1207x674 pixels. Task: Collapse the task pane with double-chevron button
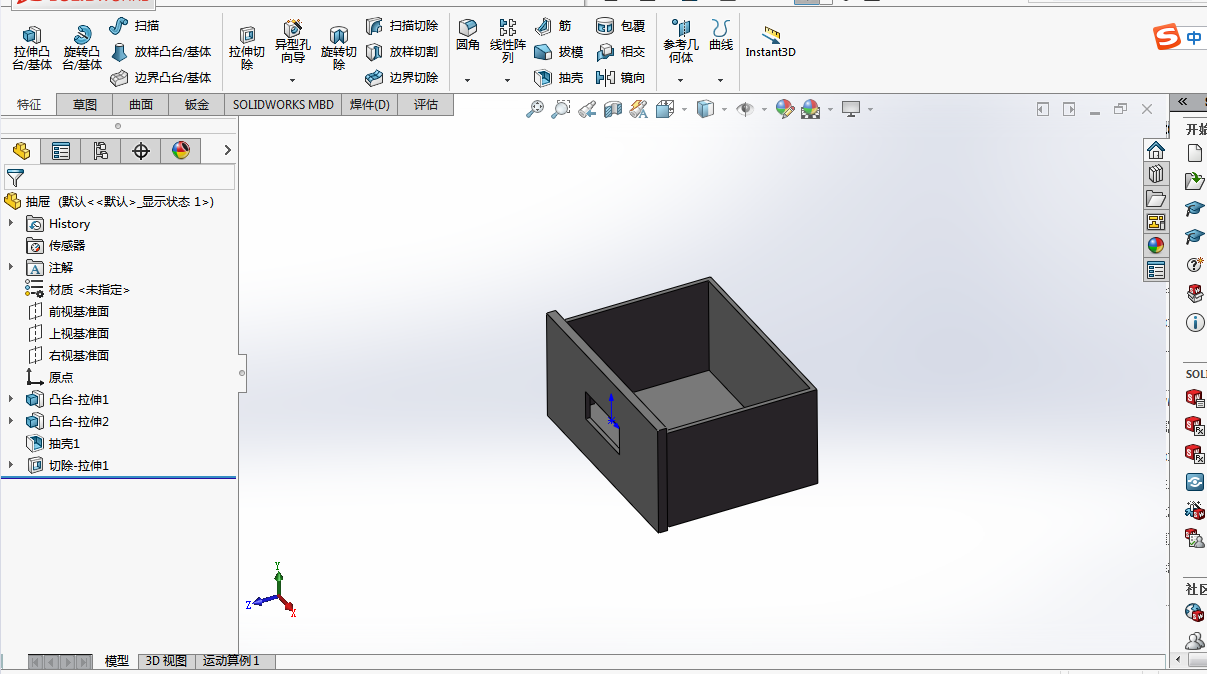[1182, 101]
